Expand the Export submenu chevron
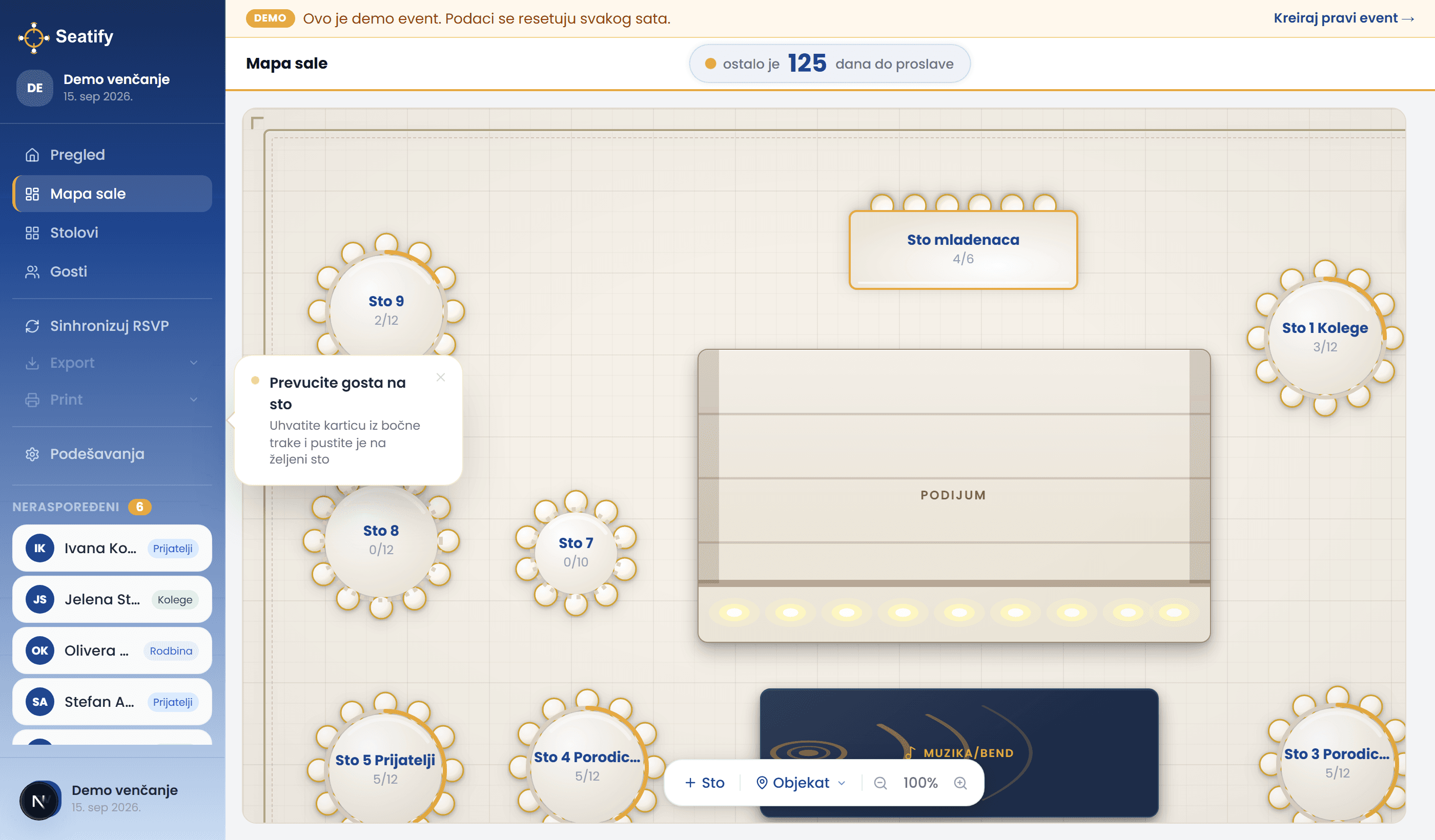Image resolution: width=1435 pixels, height=840 pixels. [194, 363]
